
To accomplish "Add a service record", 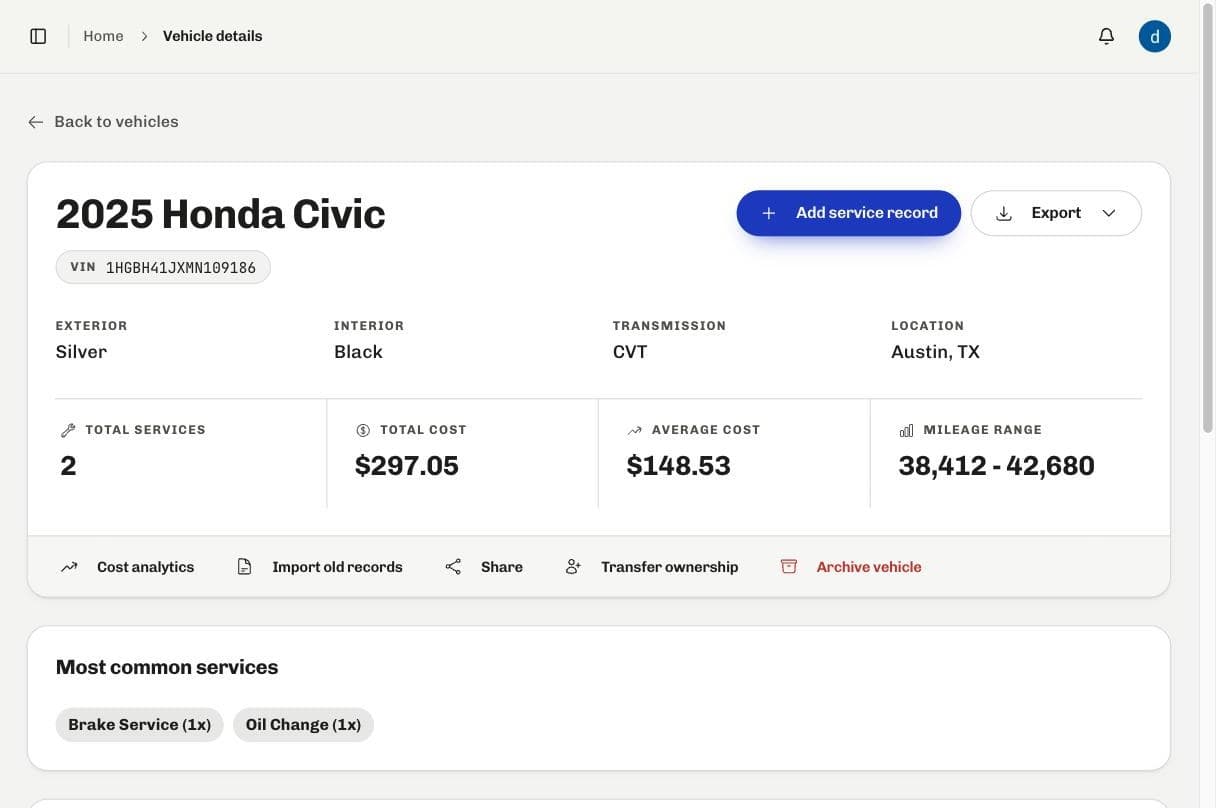I will point(849,213).
